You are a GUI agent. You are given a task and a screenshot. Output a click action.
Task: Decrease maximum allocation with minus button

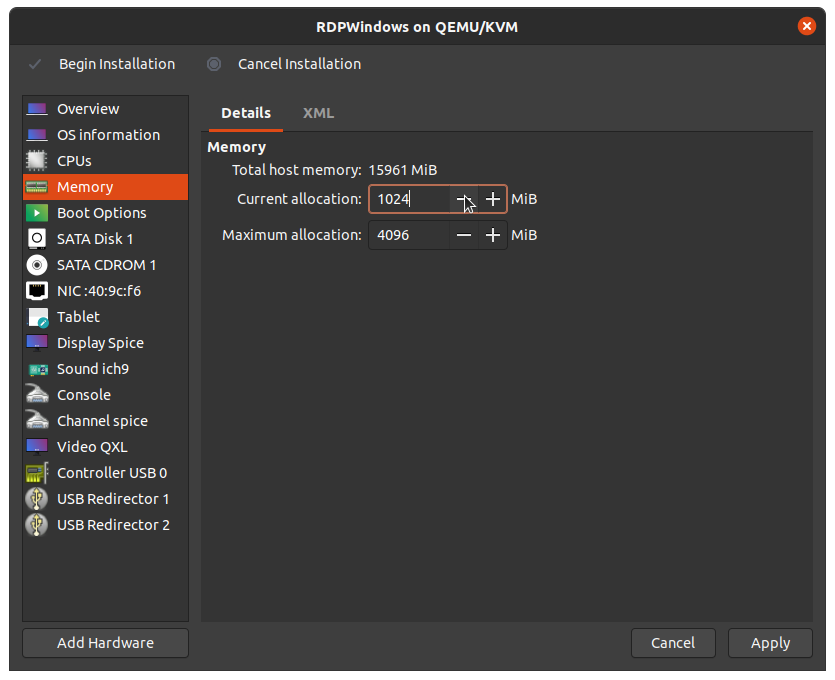click(x=463, y=235)
